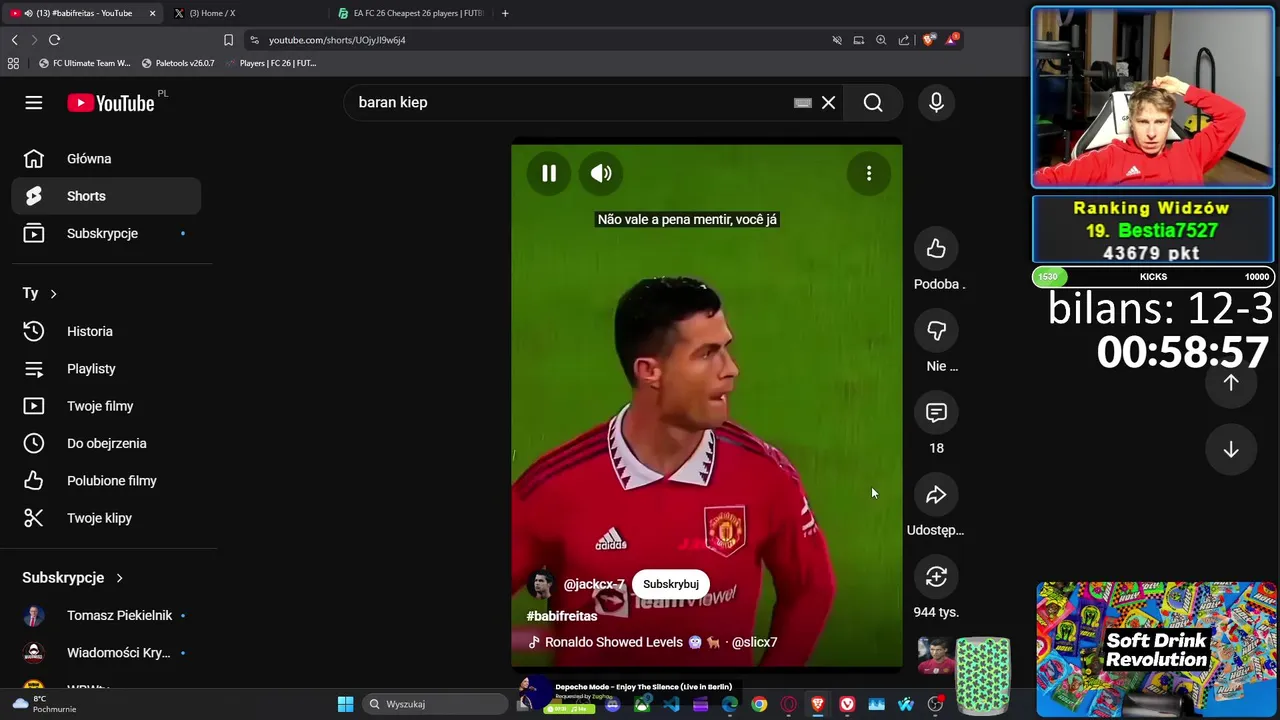Screen dimensions: 1280x720
Task: Open Chrome from the taskbar
Action: 759,704
